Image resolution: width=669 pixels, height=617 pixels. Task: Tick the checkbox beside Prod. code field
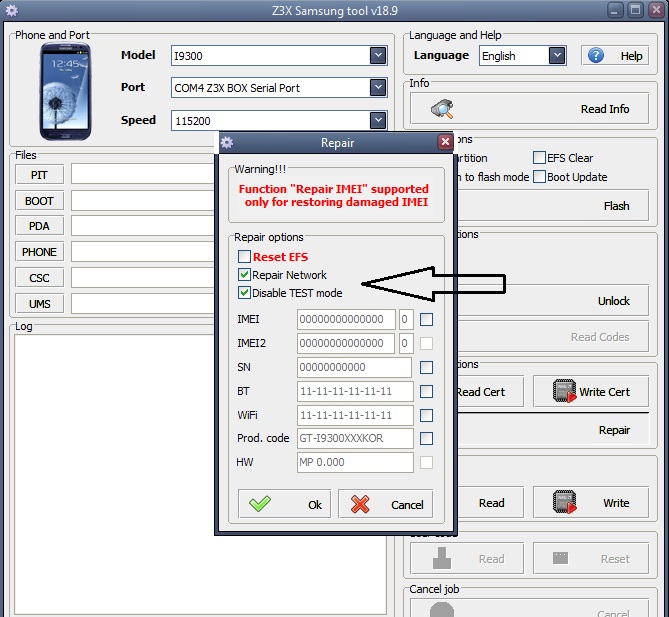tap(426, 438)
